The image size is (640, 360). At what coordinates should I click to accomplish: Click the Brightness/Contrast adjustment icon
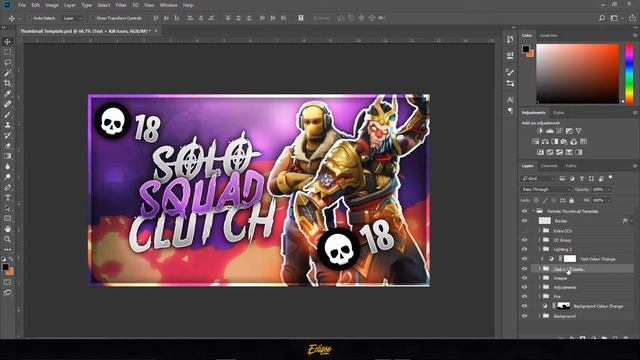540,131
